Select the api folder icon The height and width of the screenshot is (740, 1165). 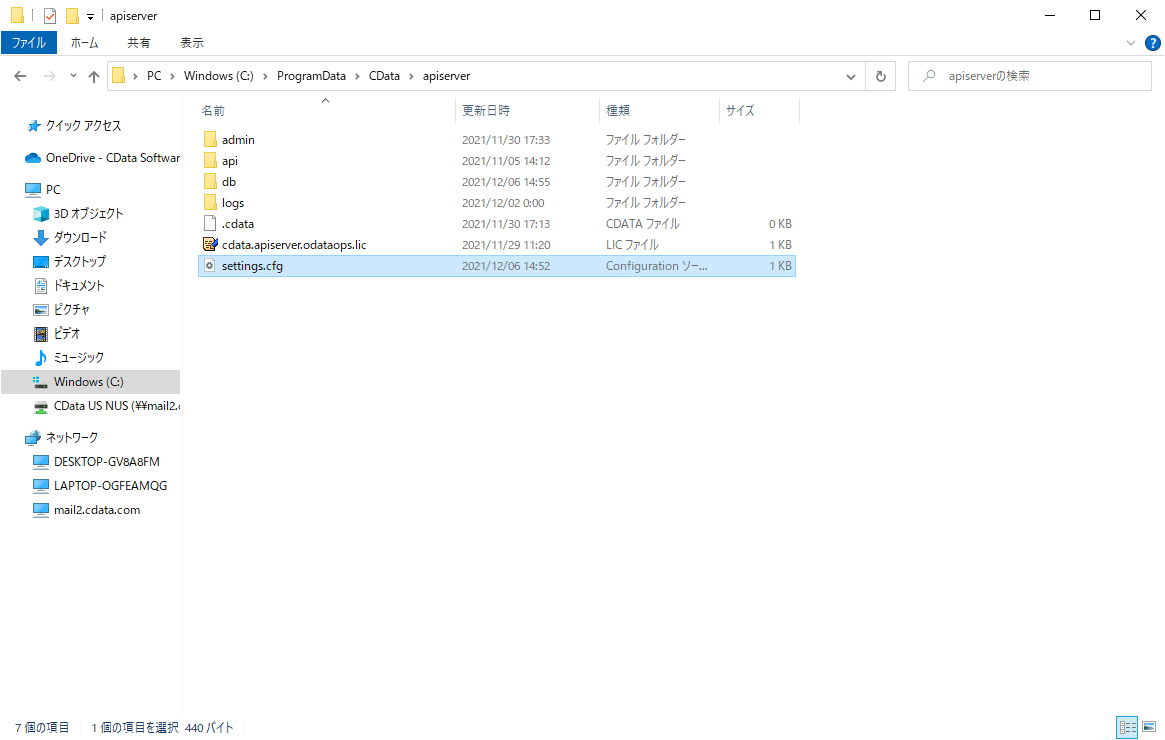(210, 160)
